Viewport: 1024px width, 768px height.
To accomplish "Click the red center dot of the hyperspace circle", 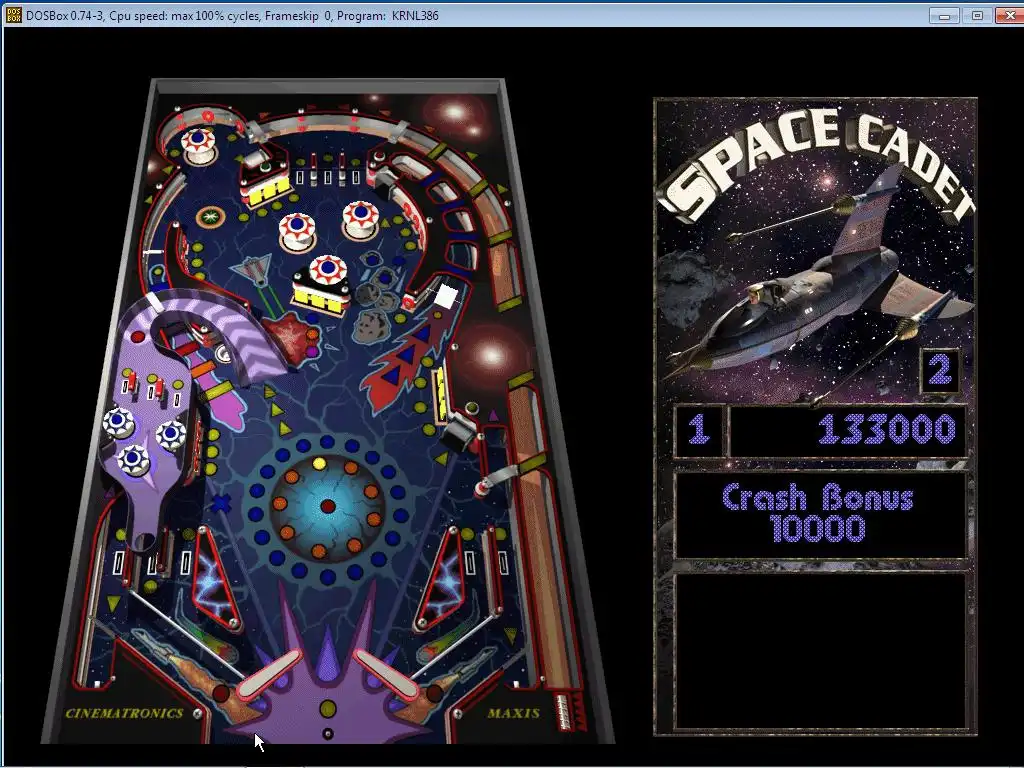I will pos(328,506).
